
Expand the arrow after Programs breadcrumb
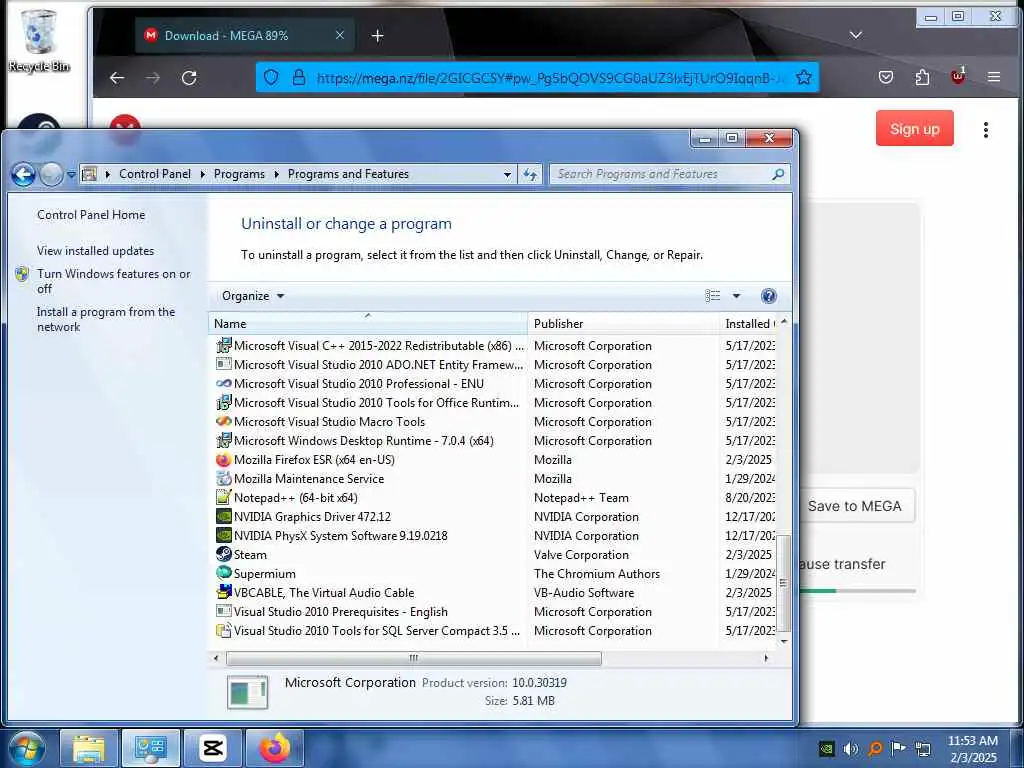click(276, 174)
